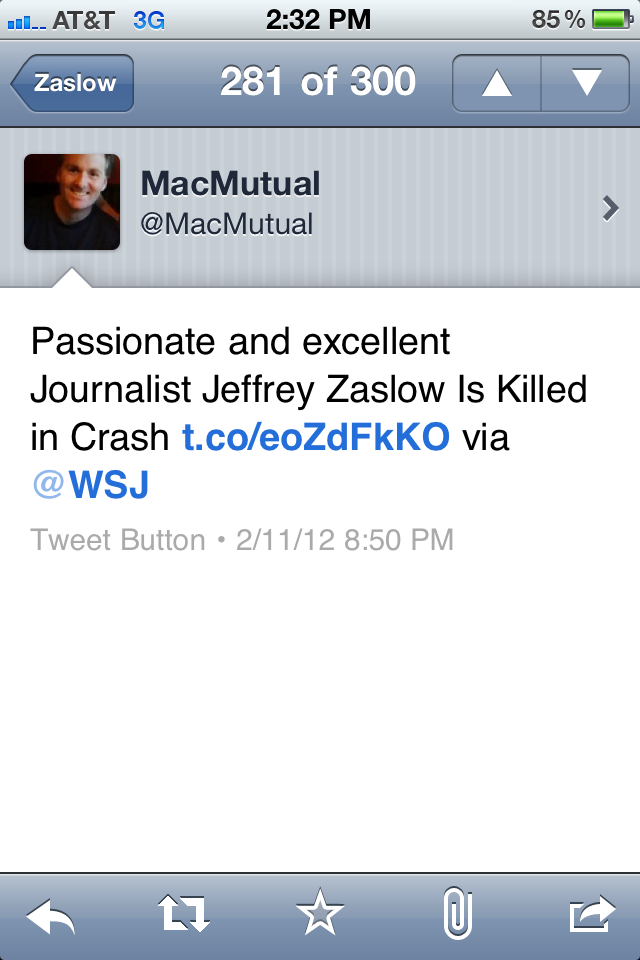Expand MacMutual profile with right chevron

click(x=611, y=208)
